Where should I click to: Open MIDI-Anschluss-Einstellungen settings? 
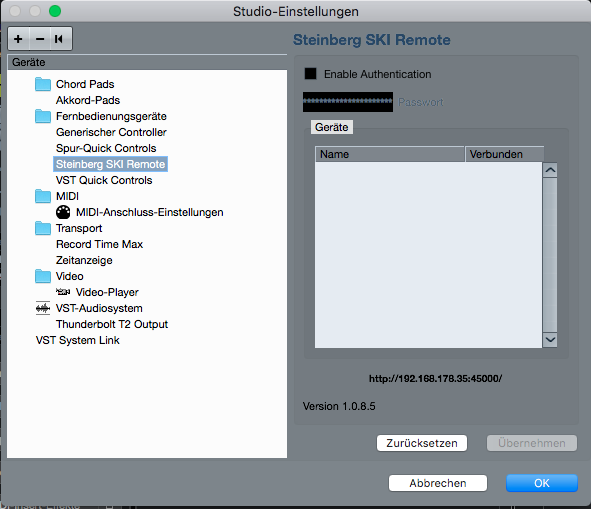(x=150, y=212)
